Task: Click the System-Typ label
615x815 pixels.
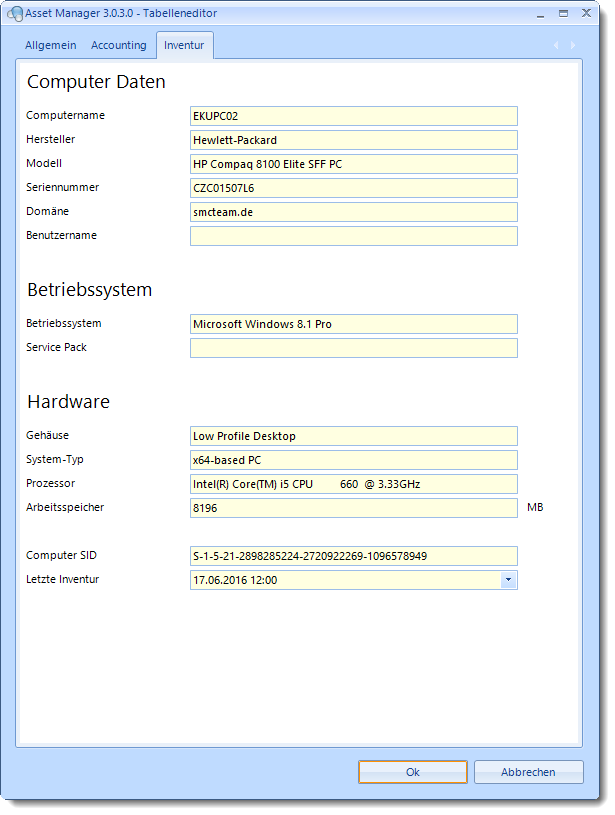Action: [55, 459]
